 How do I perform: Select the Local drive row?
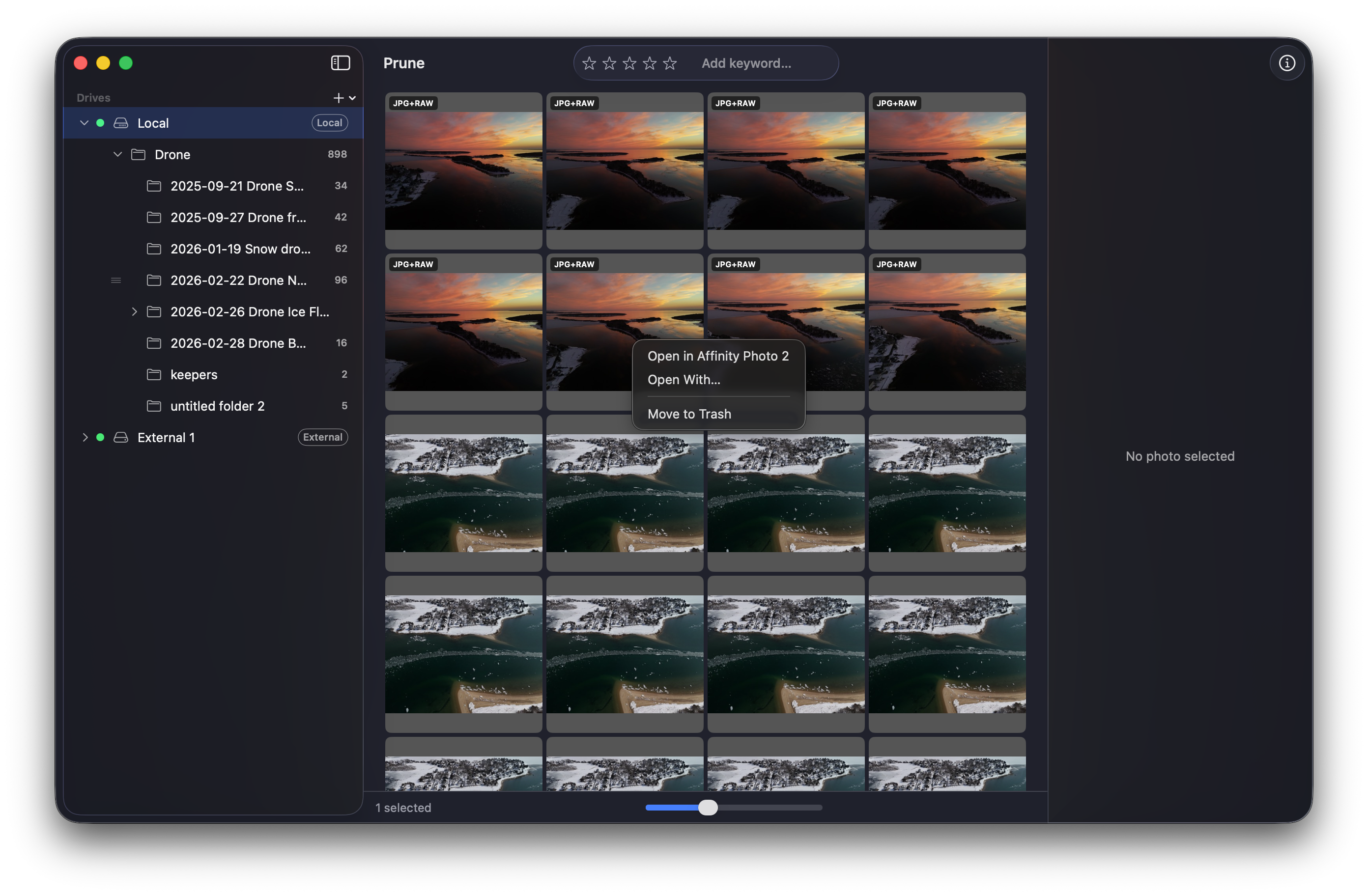click(213, 122)
